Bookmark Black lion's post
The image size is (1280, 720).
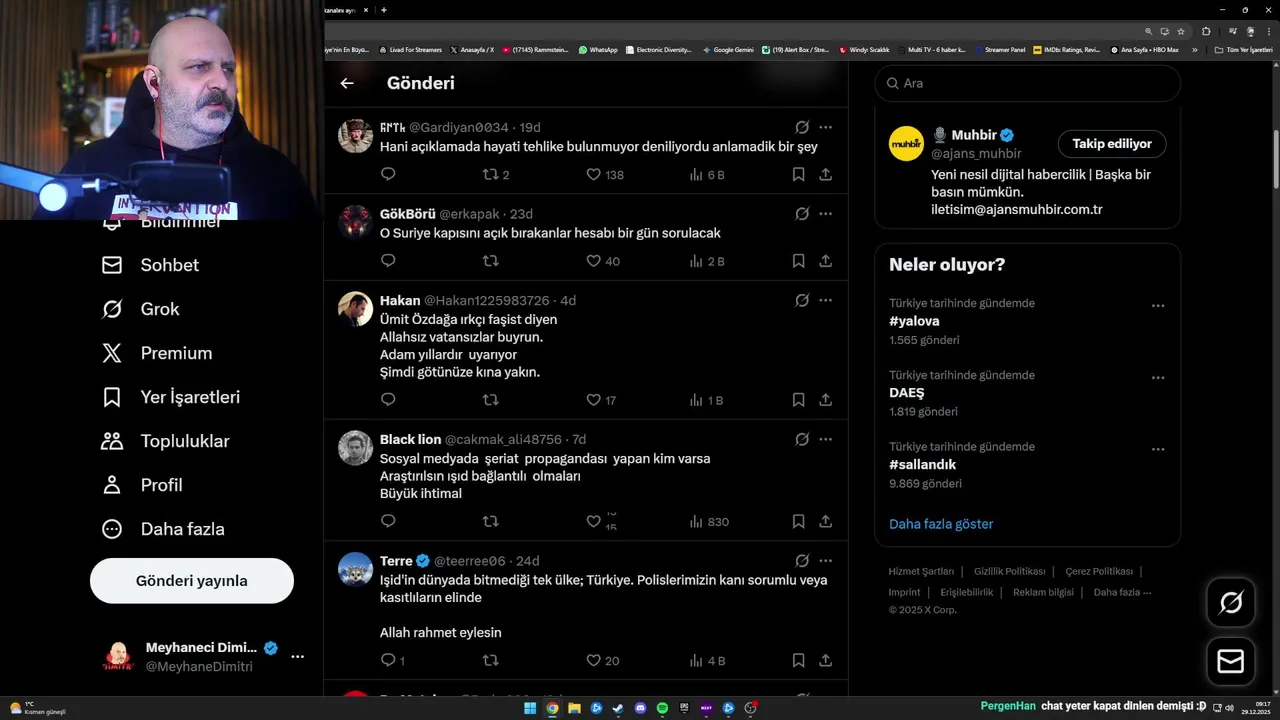[798, 521]
